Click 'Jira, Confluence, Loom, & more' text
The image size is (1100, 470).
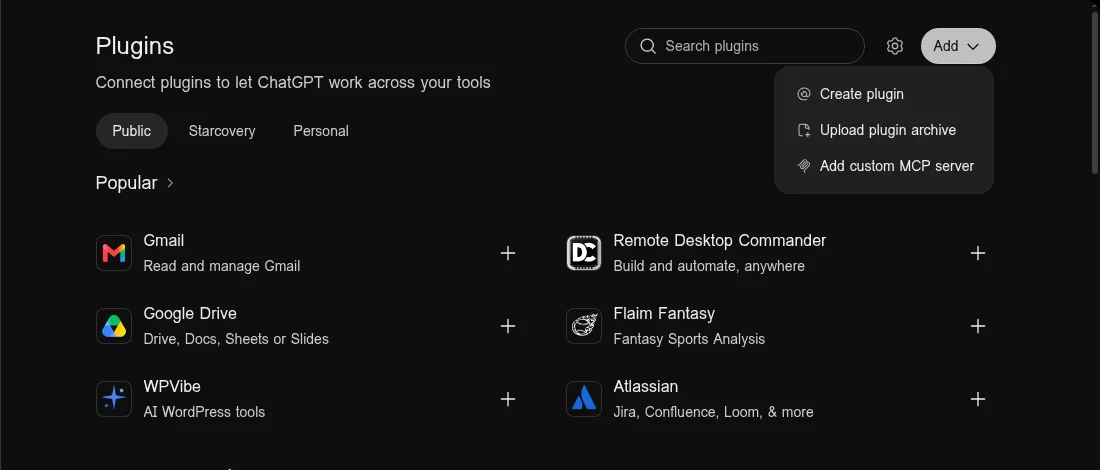(x=713, y=412)
